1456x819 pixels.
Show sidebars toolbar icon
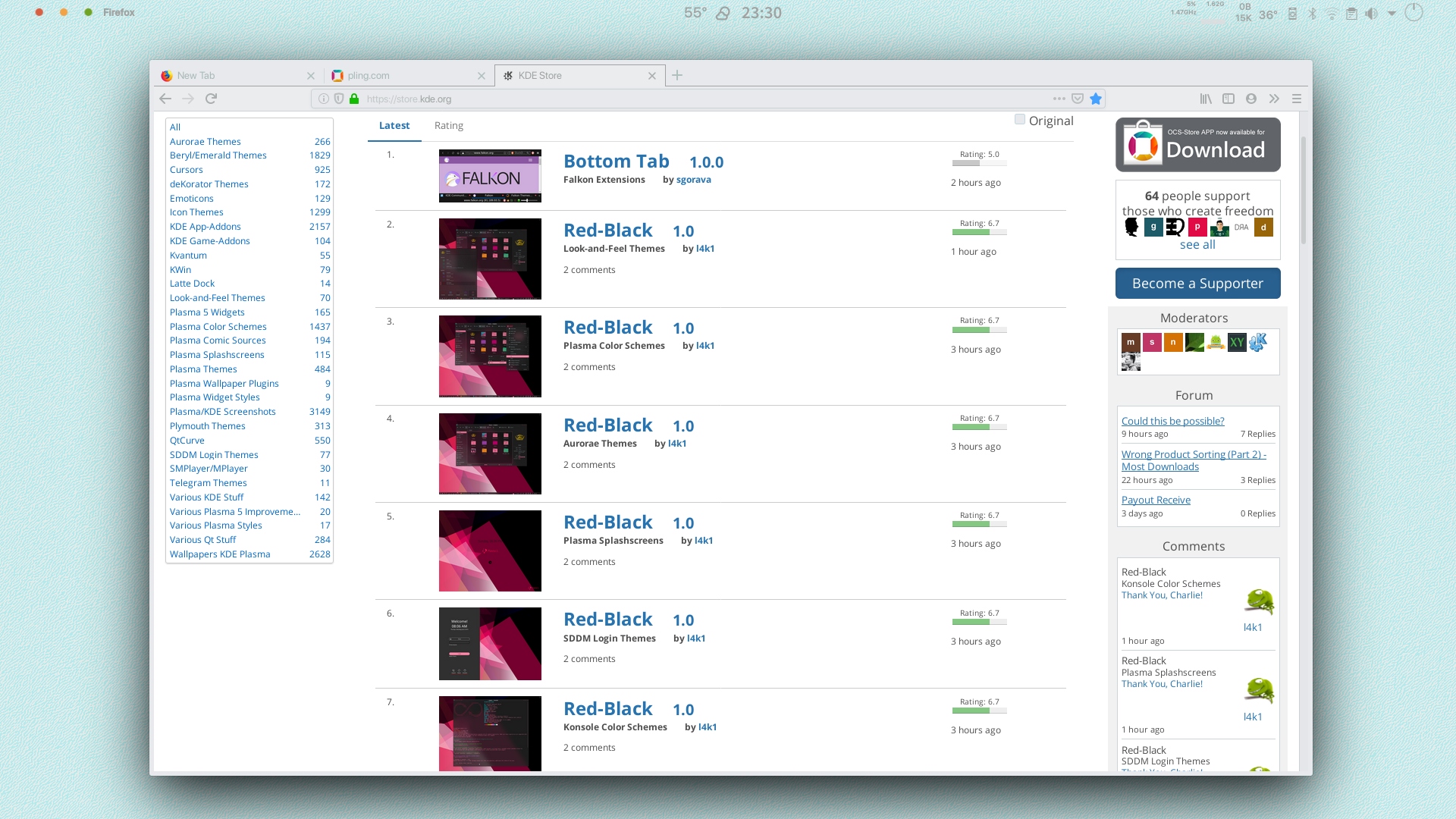click(1228, 99)
